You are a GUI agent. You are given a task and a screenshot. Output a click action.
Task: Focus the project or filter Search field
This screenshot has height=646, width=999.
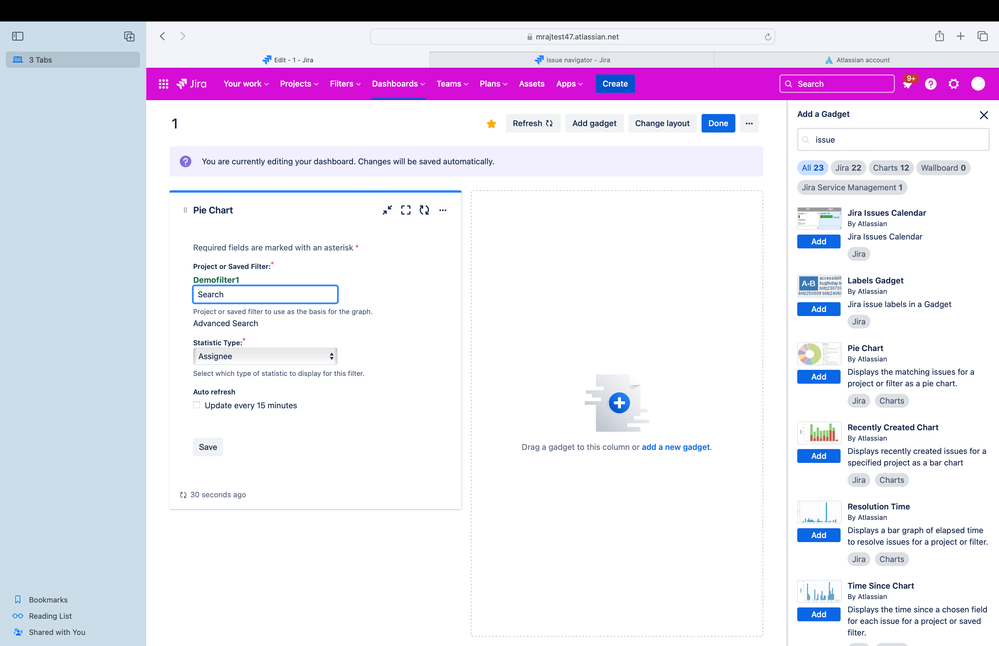tap(265, 294)
